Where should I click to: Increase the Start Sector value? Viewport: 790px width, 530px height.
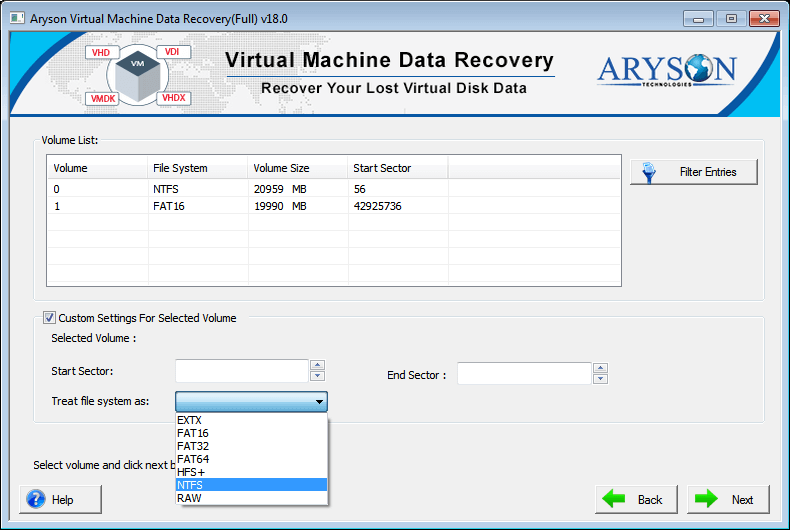coord(317,365)
